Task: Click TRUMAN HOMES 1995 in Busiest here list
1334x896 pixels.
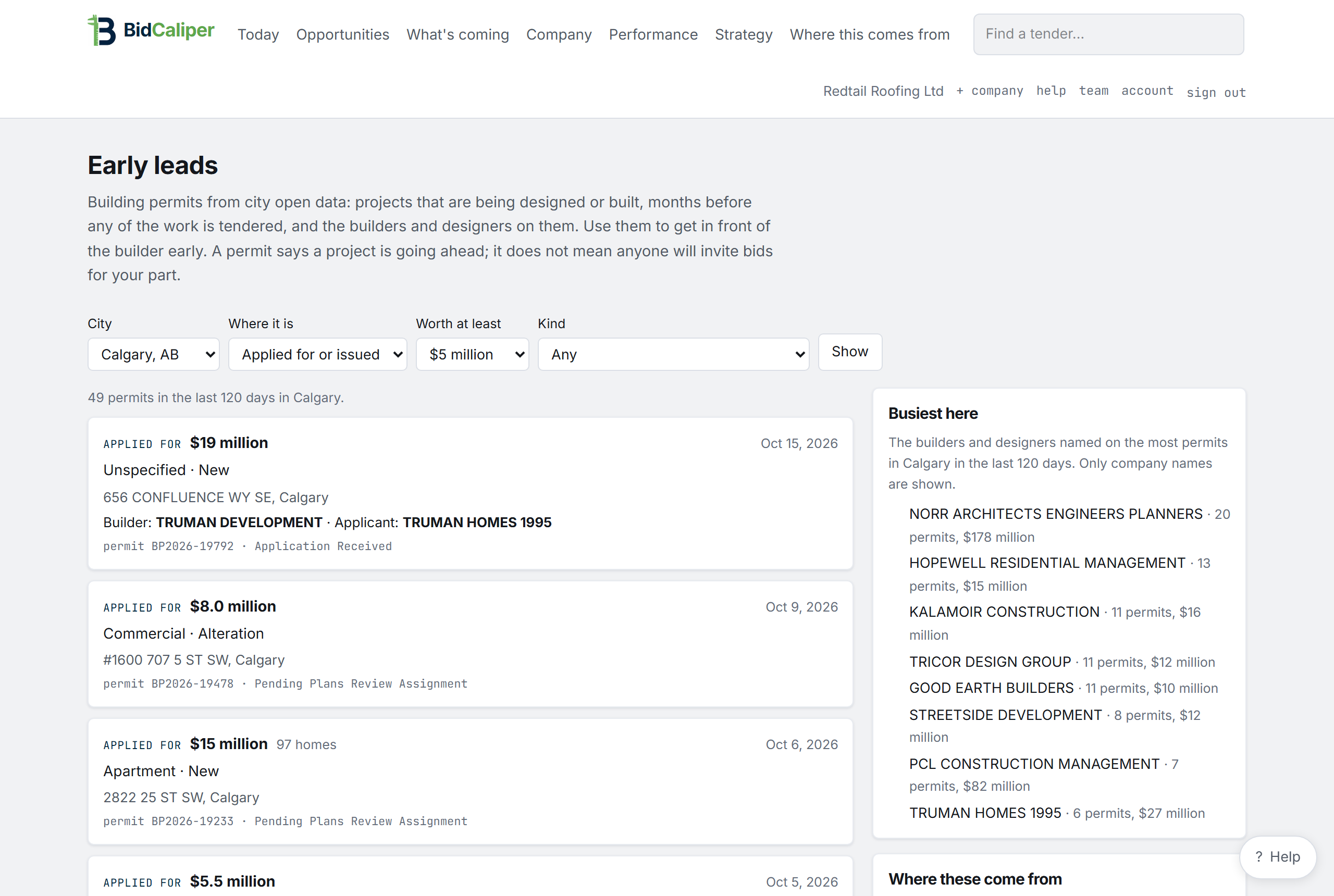Action: (985, 813)
